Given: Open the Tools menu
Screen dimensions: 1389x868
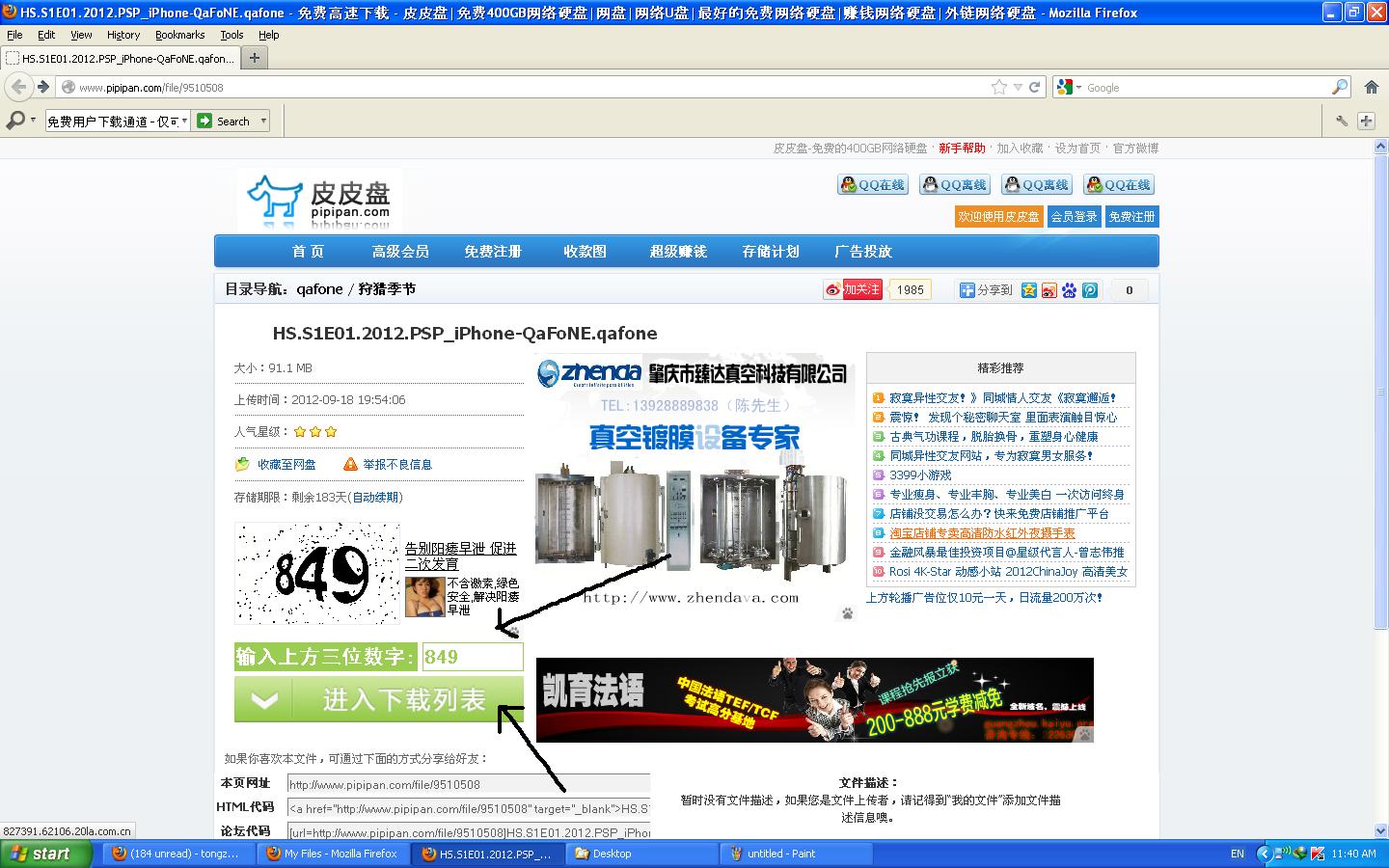Looking at the screenshot, I should [231, 35].
